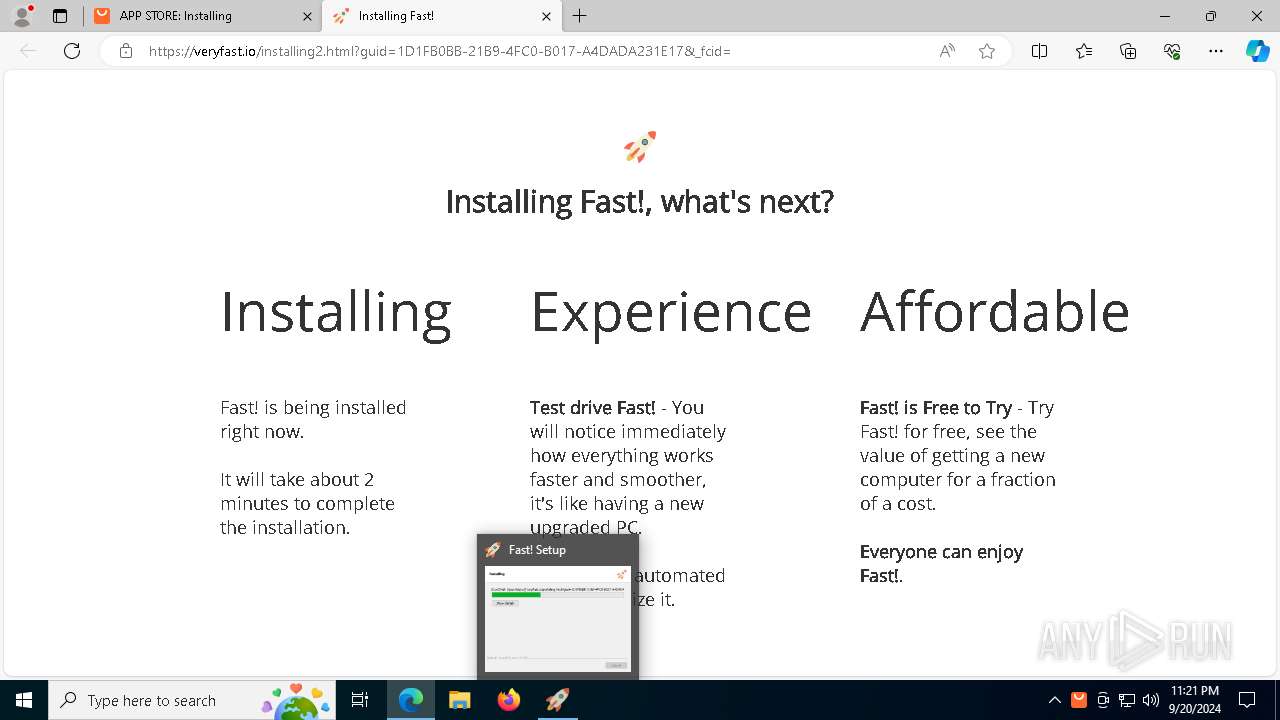Screen dimensions: 1280x720
Task: Open the Copilot sidebar
Action: [x=1257, y=51]
